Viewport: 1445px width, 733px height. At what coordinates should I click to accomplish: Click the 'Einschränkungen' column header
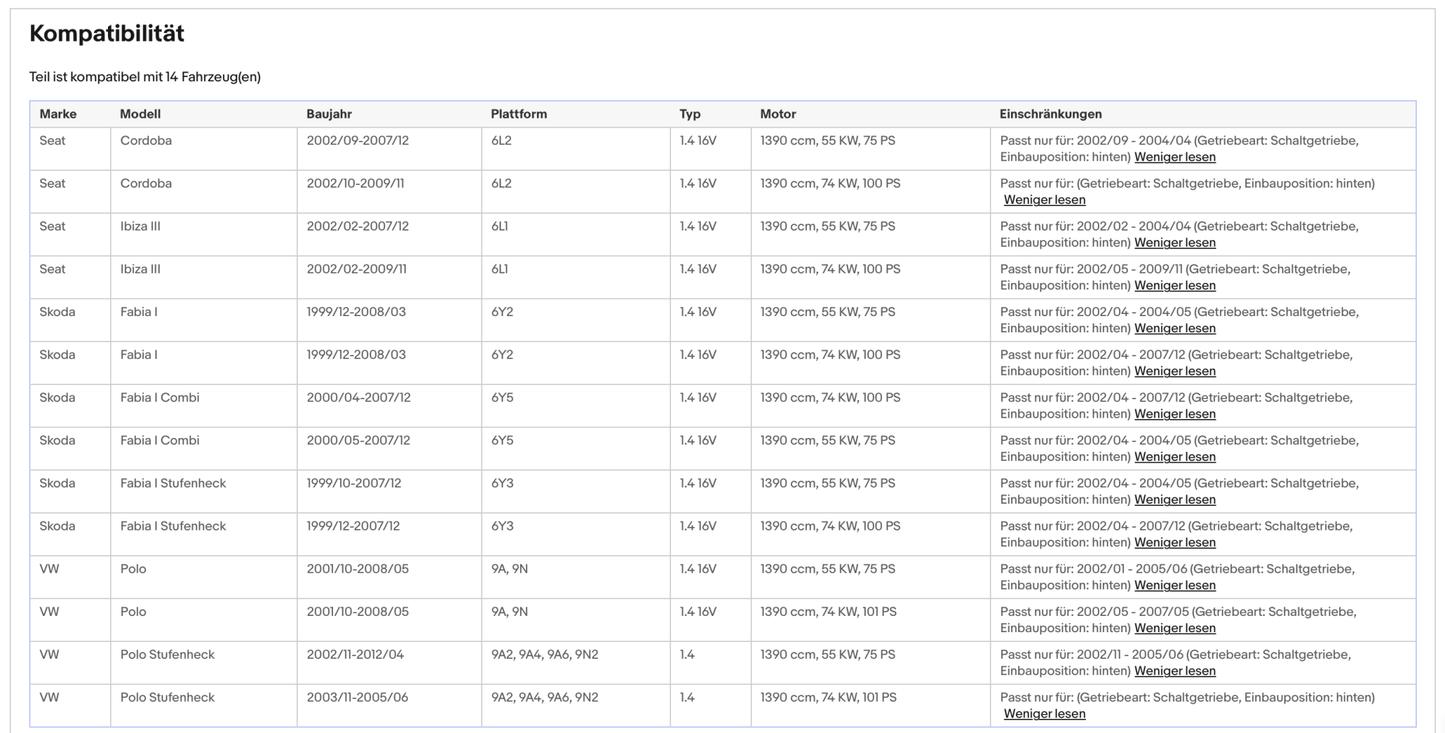[1050, 114]
